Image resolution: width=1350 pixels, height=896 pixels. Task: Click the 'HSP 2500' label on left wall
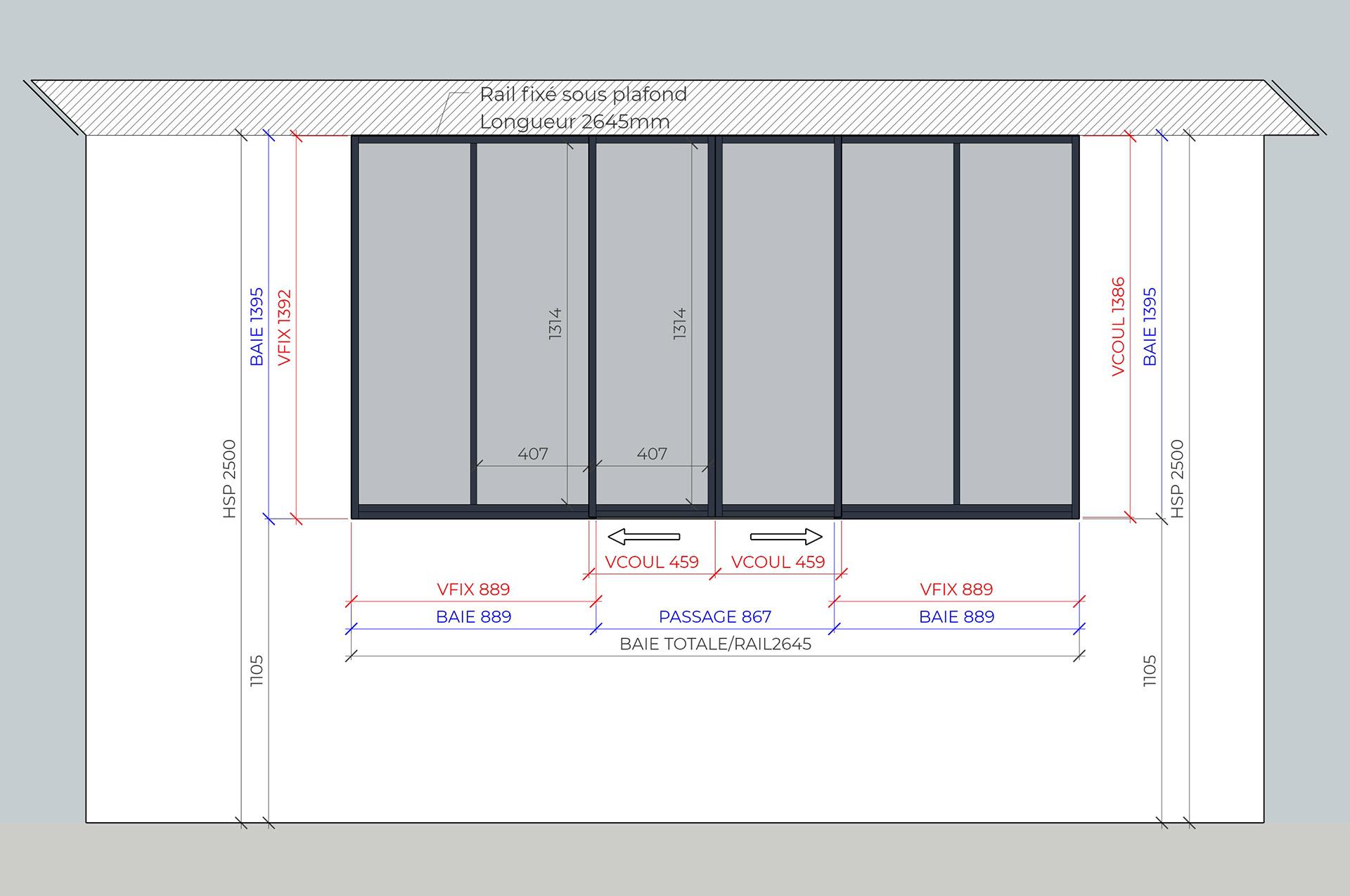[229, 479]
